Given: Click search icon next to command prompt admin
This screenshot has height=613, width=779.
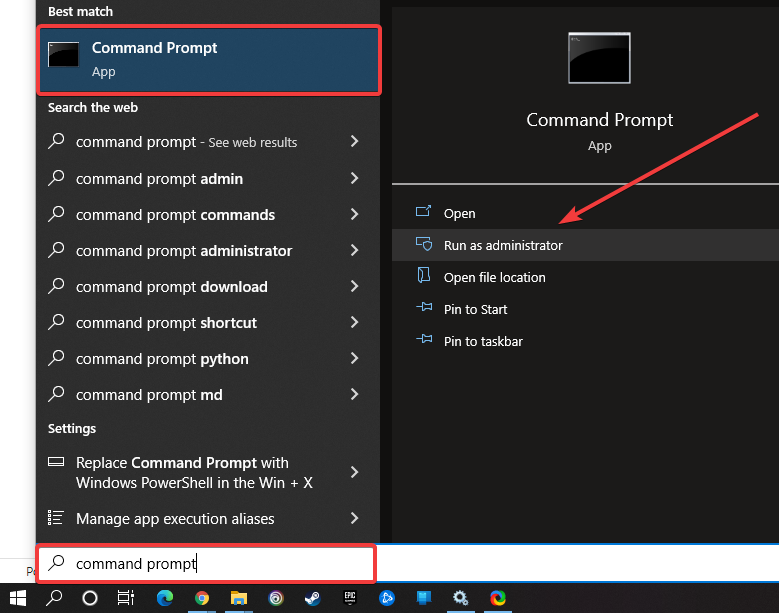Looking at the screenshot, I should 57,177.
